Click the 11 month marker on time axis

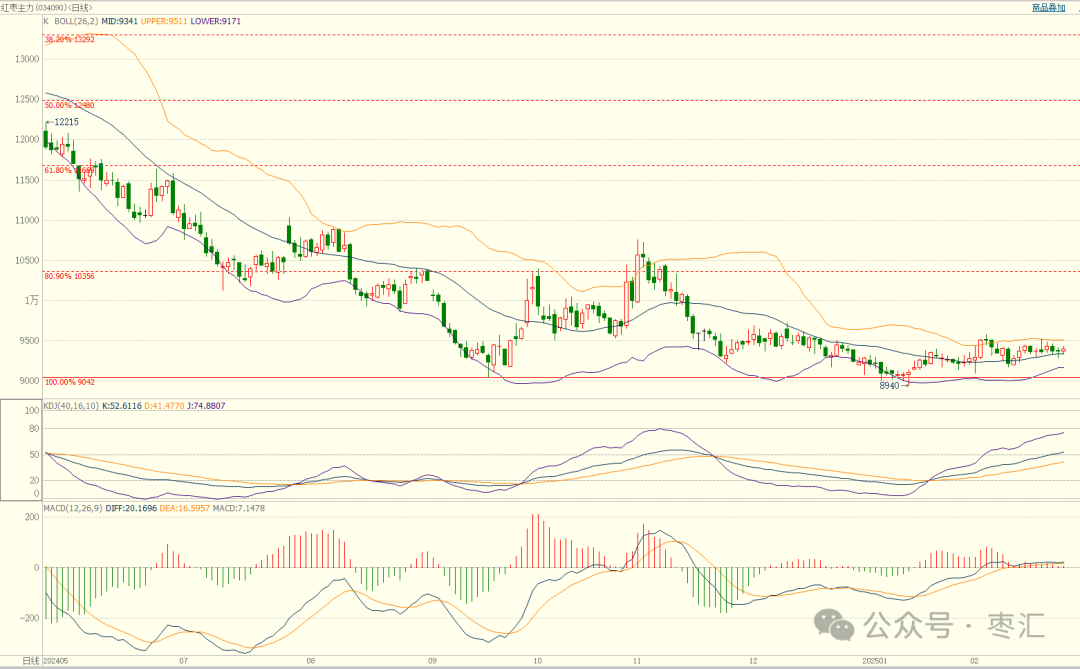637,661
